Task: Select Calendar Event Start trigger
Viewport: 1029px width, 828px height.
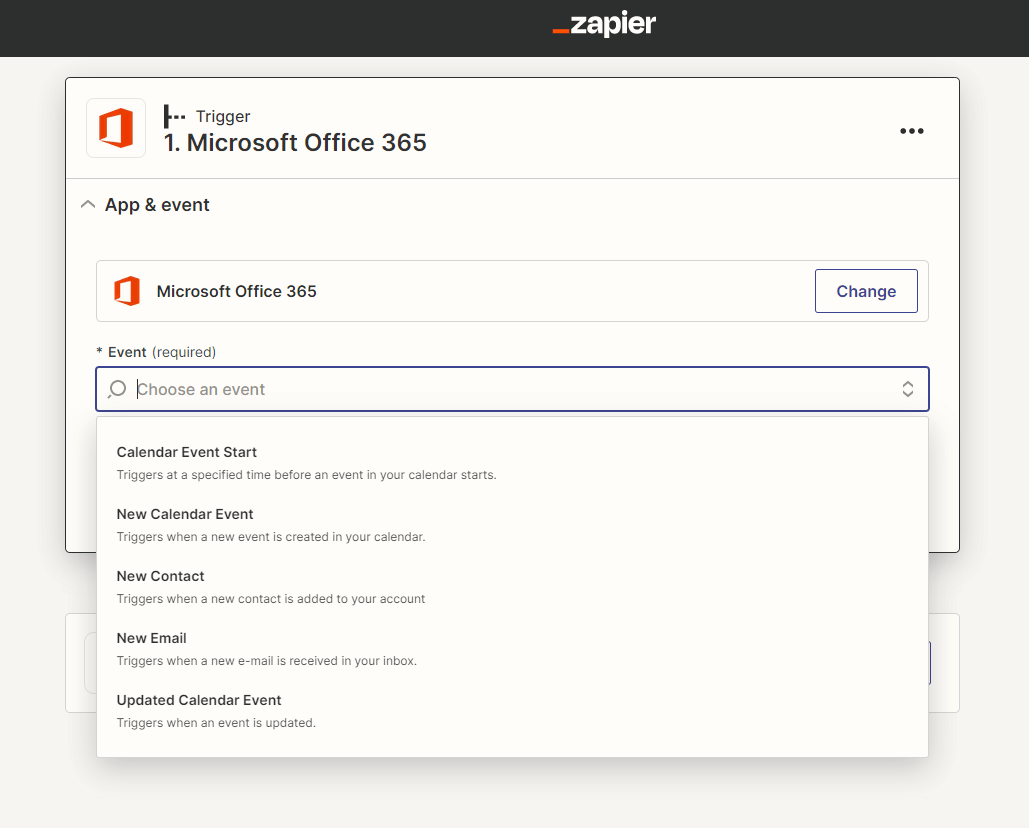Action: [x=512, y=463]
